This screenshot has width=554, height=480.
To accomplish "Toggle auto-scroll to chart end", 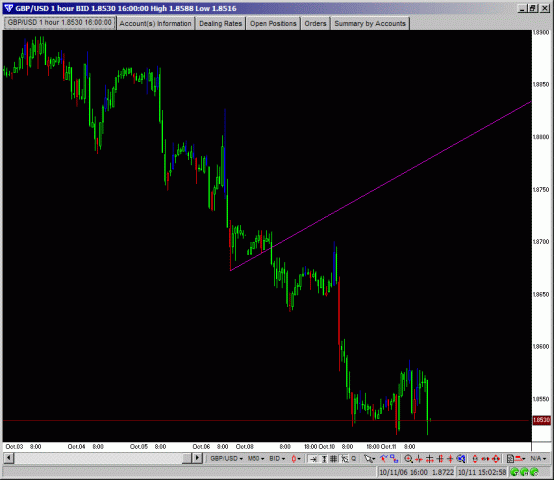I will coord(313,458).
